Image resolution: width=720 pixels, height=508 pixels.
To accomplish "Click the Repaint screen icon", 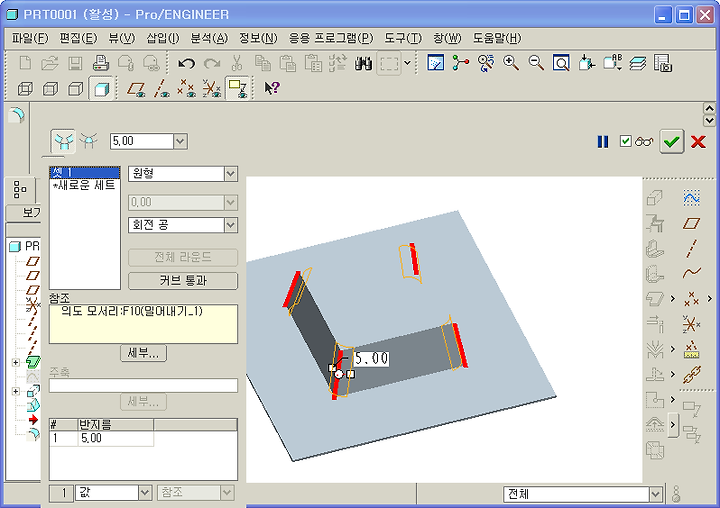I will tap(435, 63).
